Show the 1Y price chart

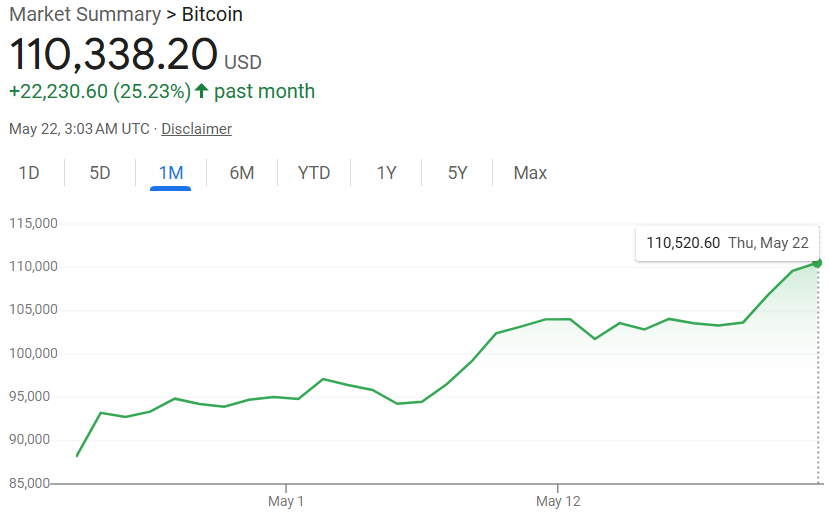click(x=386, y=173)
